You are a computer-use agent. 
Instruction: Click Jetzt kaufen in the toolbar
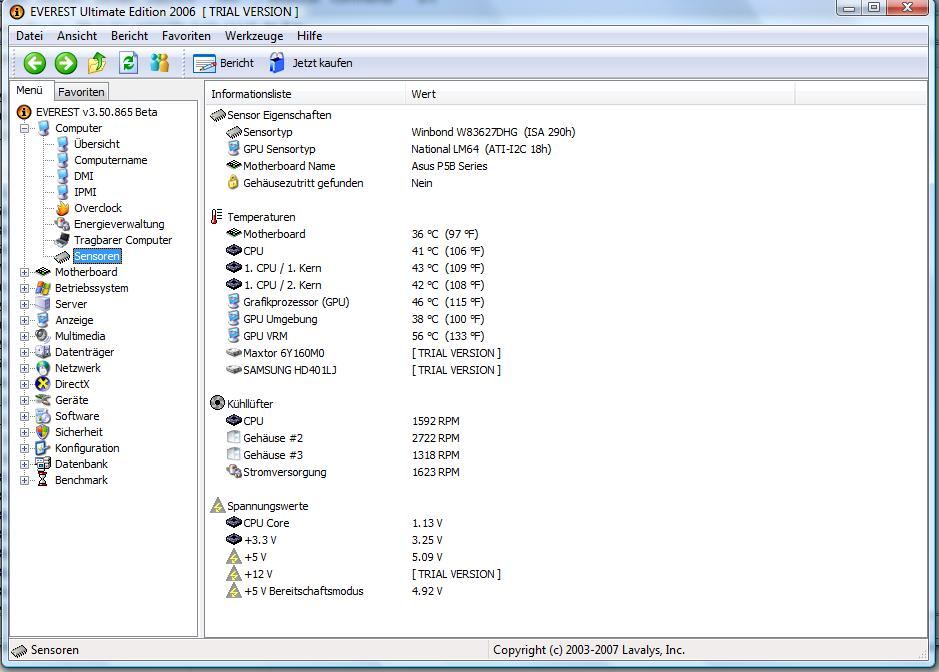tap(311, 63)
